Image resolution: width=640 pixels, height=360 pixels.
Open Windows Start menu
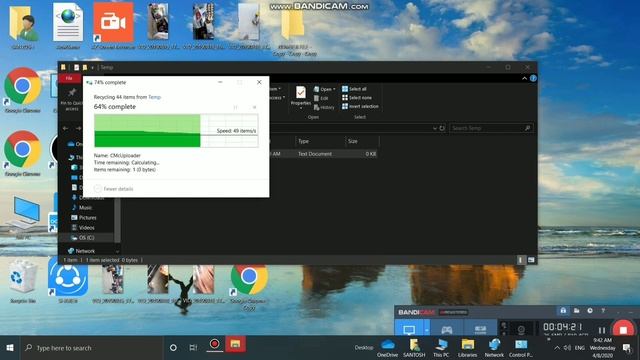[10, 348]
